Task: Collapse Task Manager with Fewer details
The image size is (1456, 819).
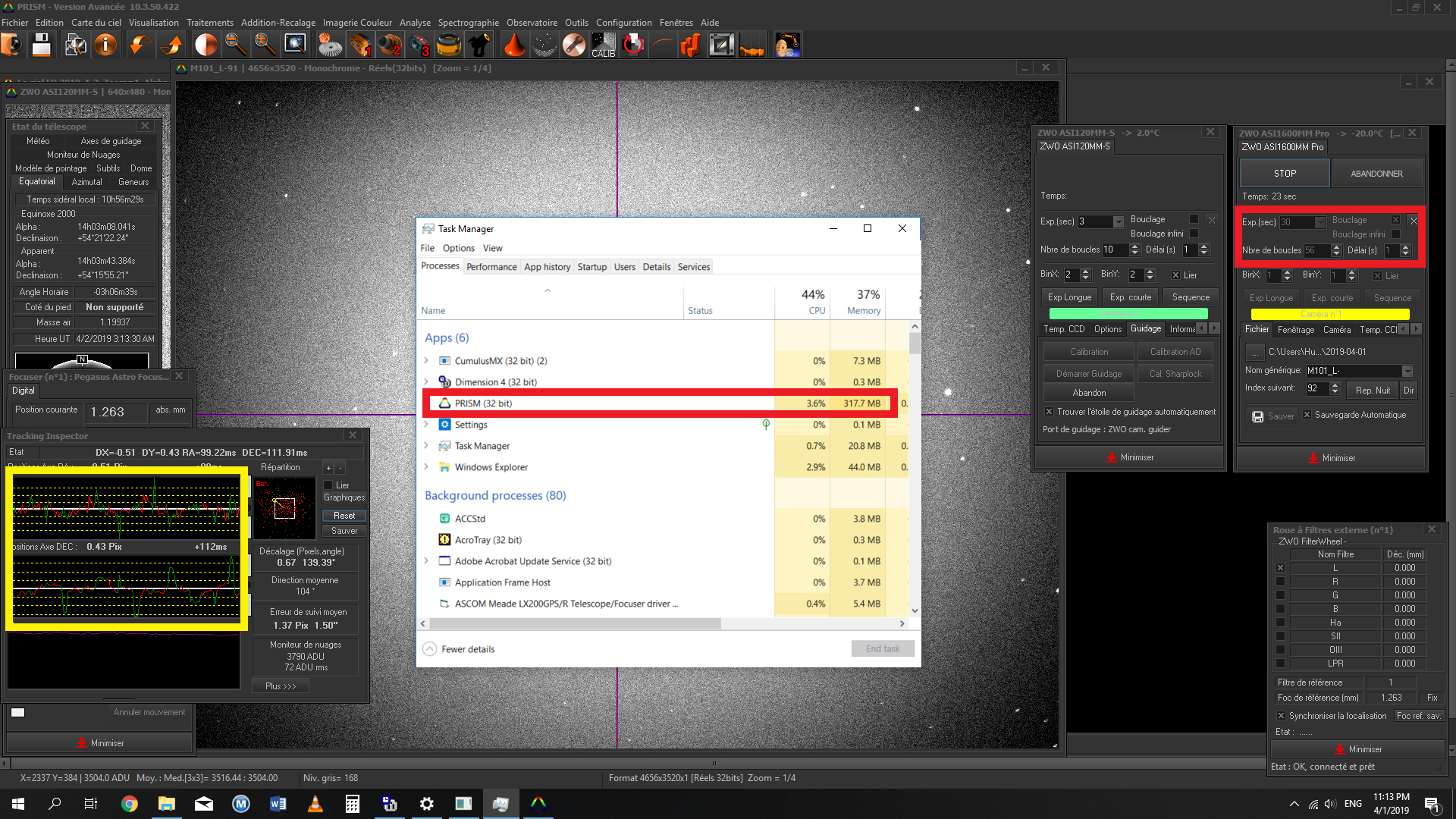Action: pos(459,649)
